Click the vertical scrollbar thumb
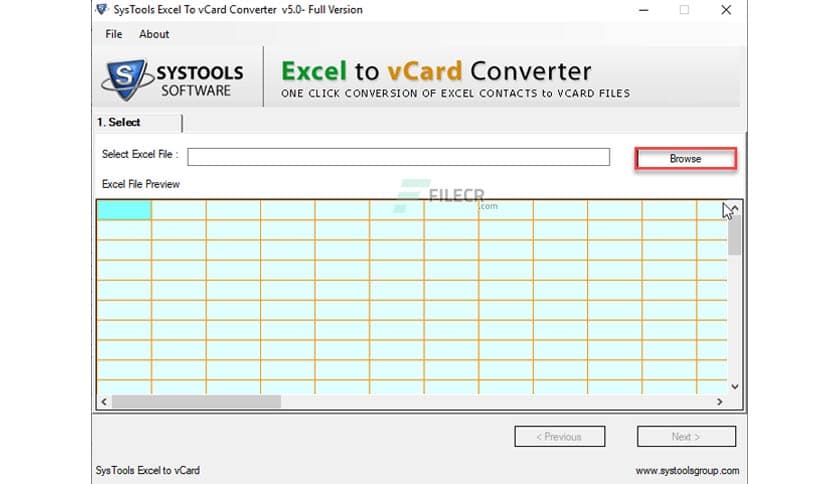Image resolution: width=836 pixels, height=484 pixels. pyautogui.click(x=735, y=235)
